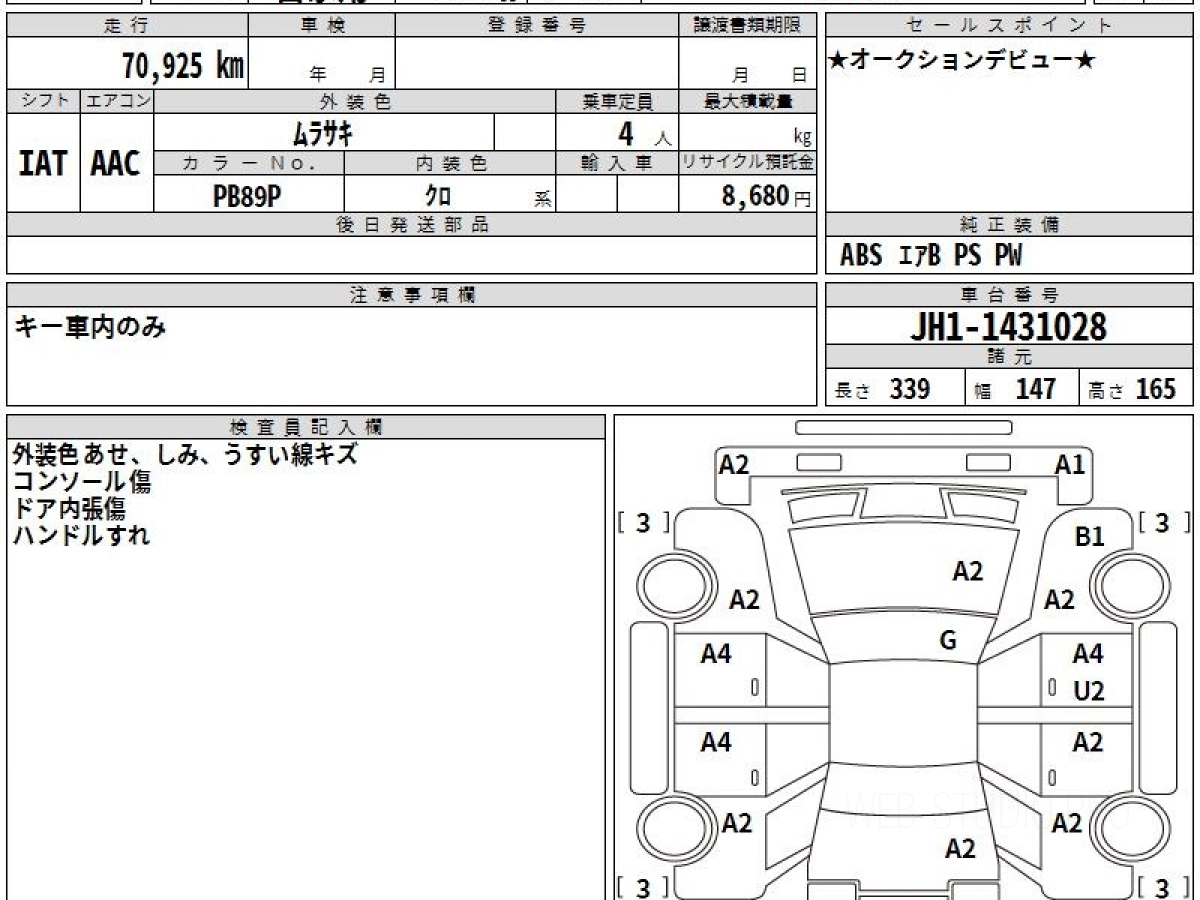The image size is (1200, 900).
Task: Select the 注意事項欄 header
Action: (x=411, y=295)
